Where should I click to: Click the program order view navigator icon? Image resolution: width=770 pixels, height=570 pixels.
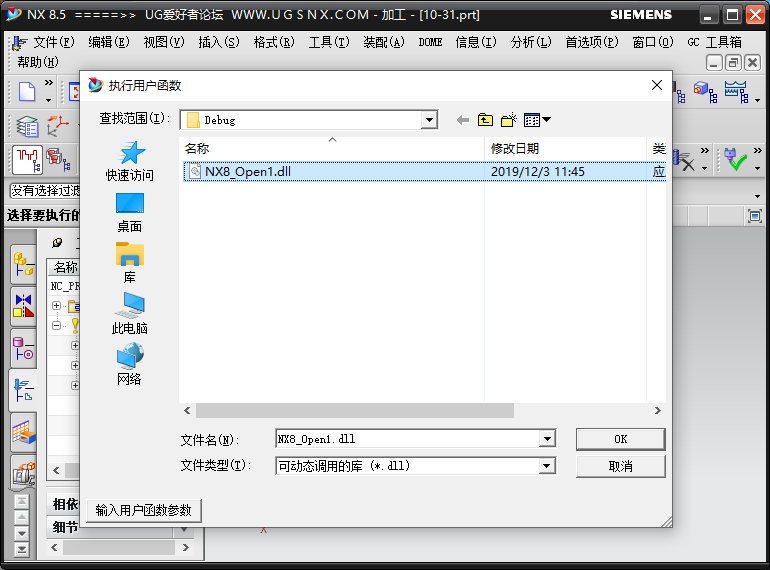27,160
